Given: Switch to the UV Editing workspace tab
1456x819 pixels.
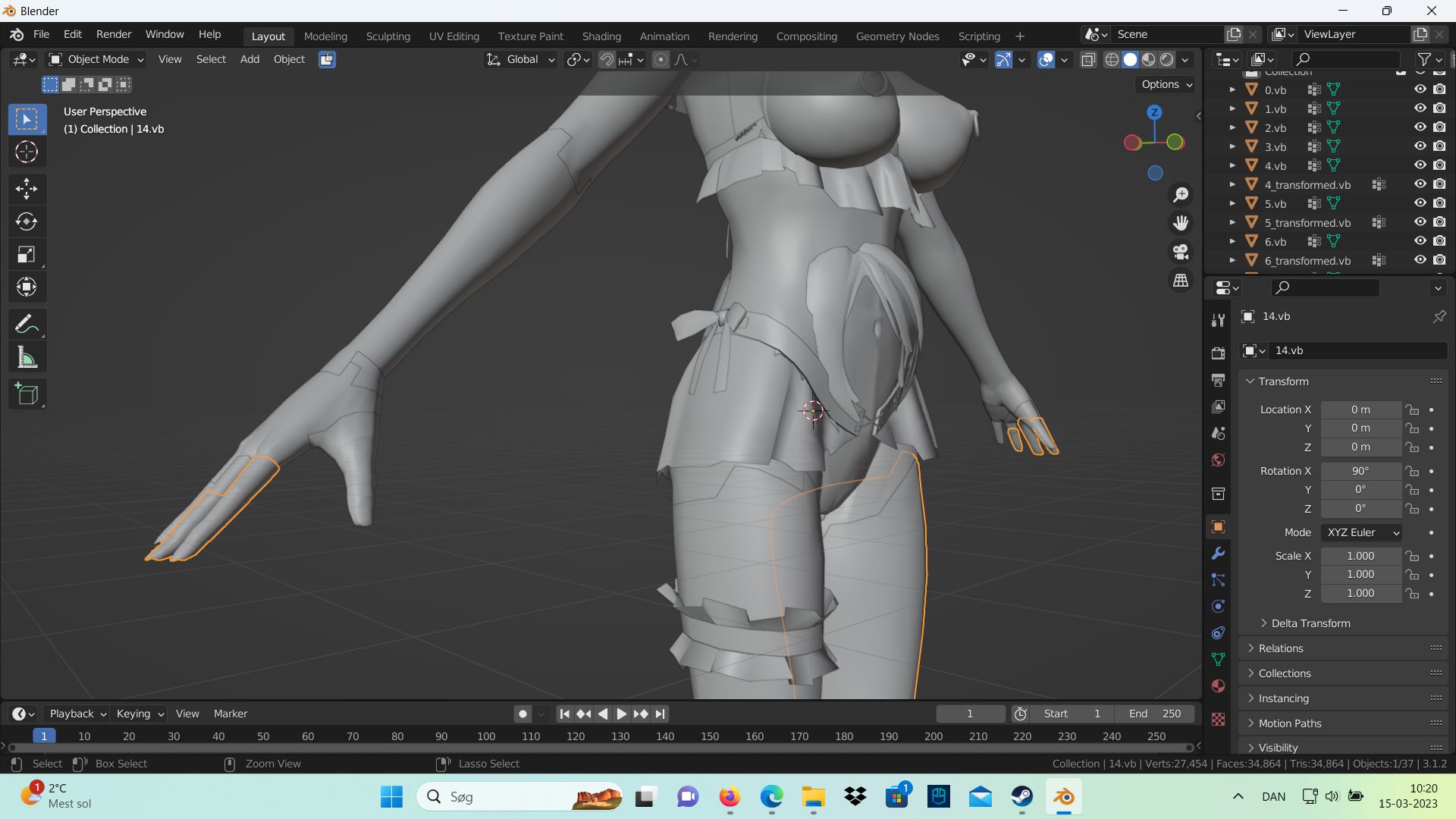Looking at the screenshot, I should [454, 36].
